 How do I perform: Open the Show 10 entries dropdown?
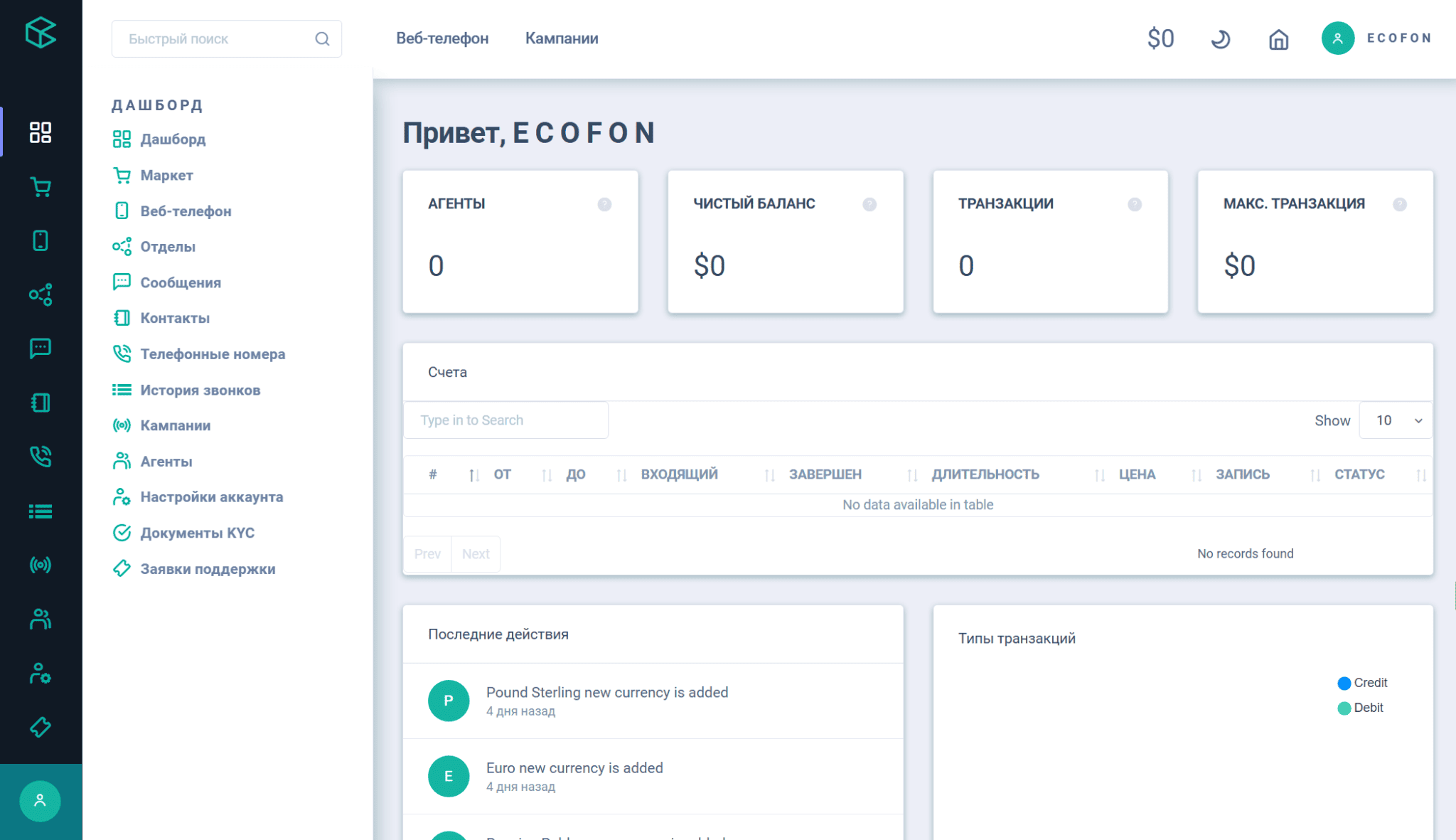pyautogui.click(x=1396, y=420)
